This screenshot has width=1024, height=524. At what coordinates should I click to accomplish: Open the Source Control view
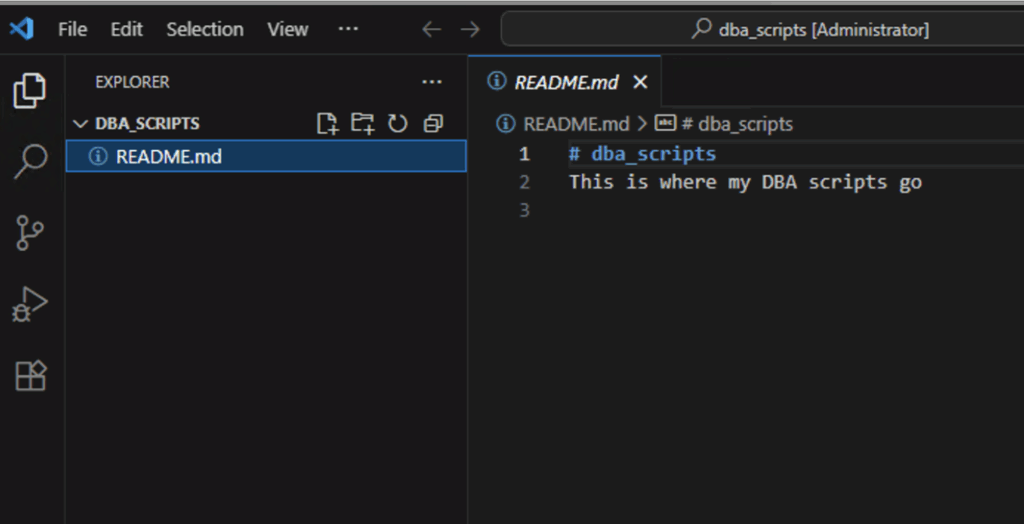tap(30, 233)
